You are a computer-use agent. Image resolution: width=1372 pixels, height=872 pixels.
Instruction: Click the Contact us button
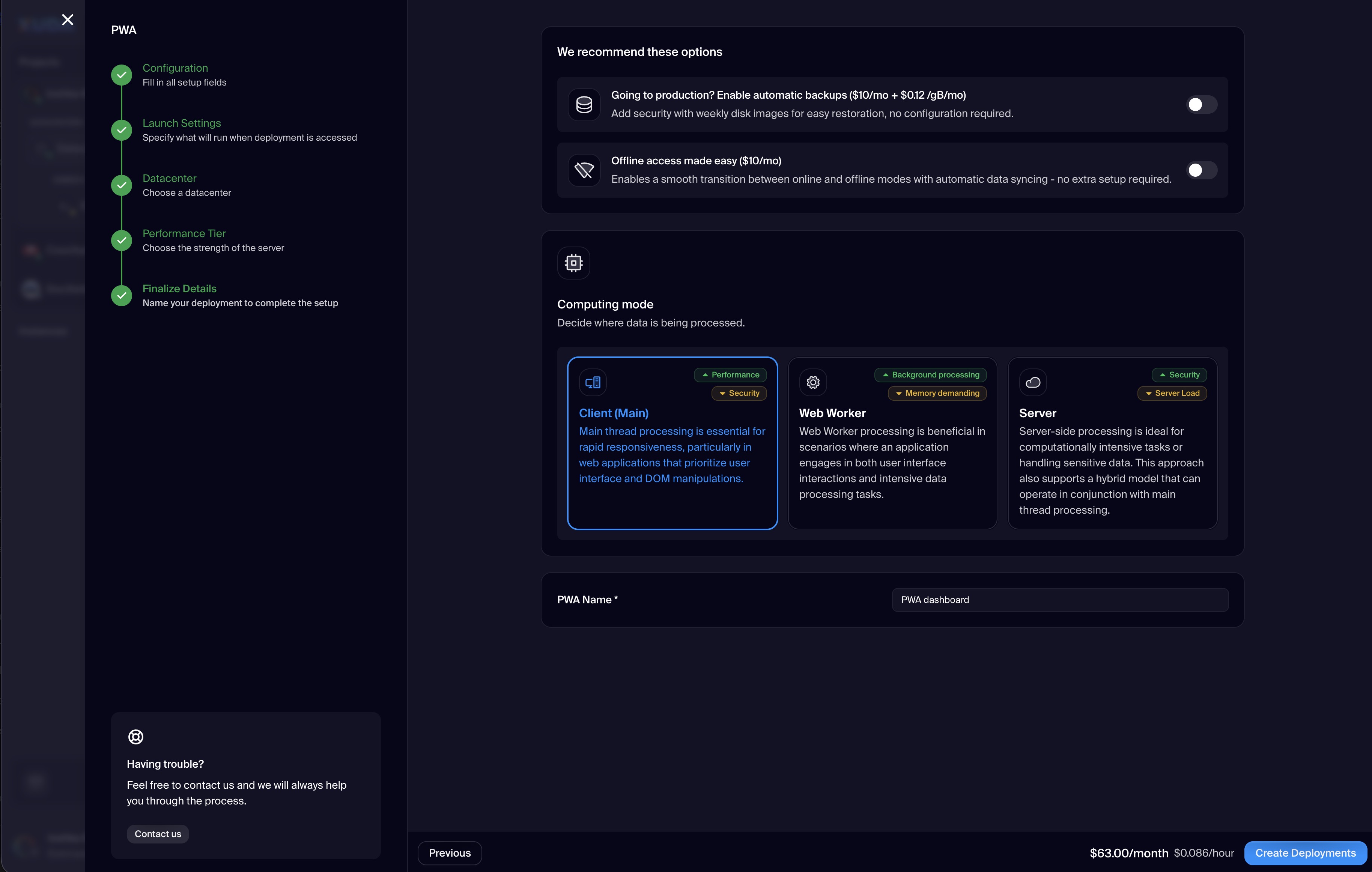pos(158,834)
